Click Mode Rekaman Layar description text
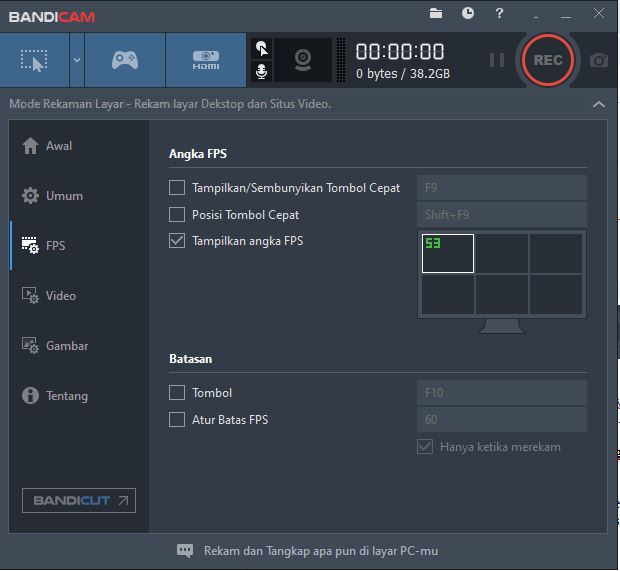The height and width of the screenshot is (571, 620). (x=170, y=104)
